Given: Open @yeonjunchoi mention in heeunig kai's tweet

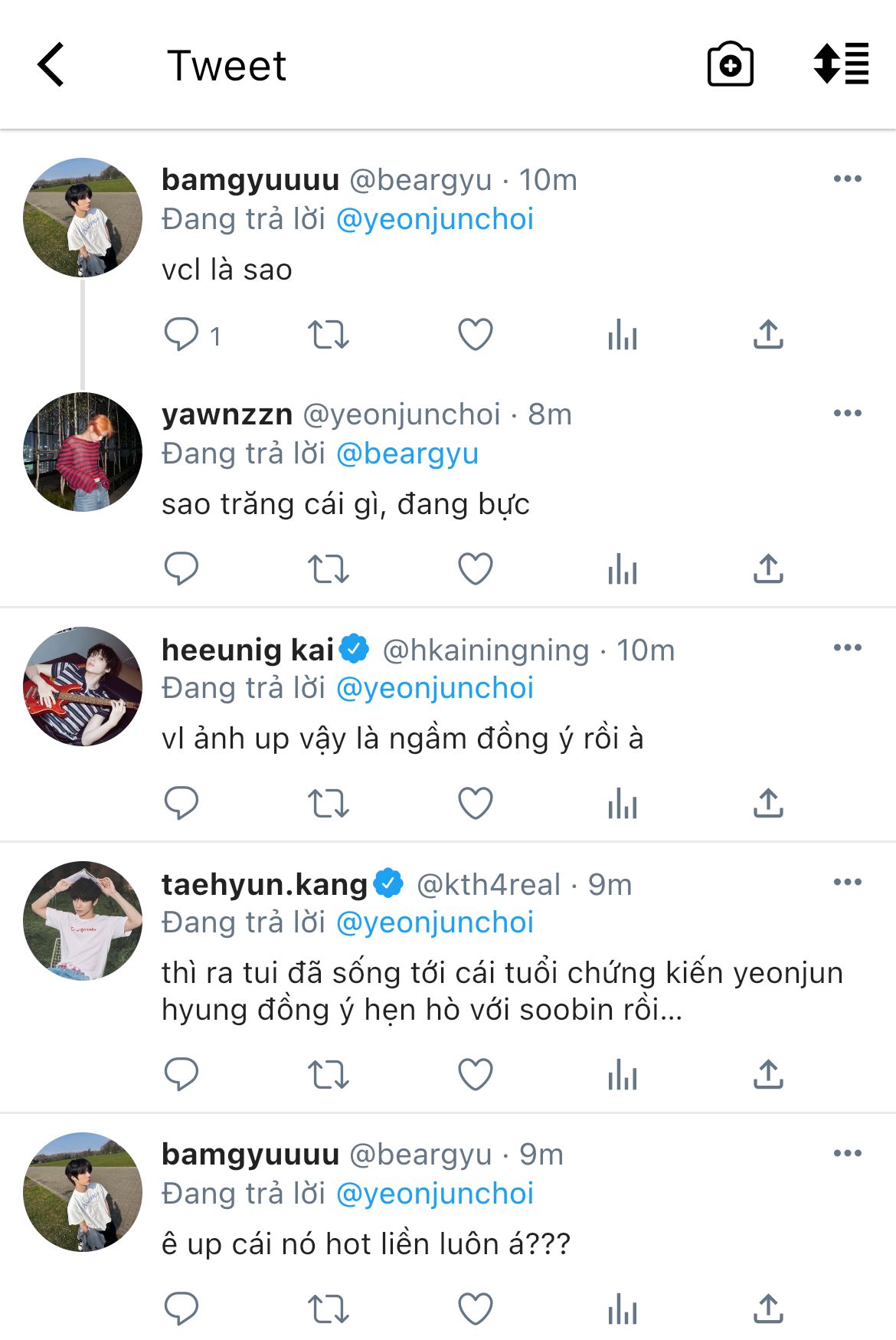Looking at the screenshot, I should point(435,688).
